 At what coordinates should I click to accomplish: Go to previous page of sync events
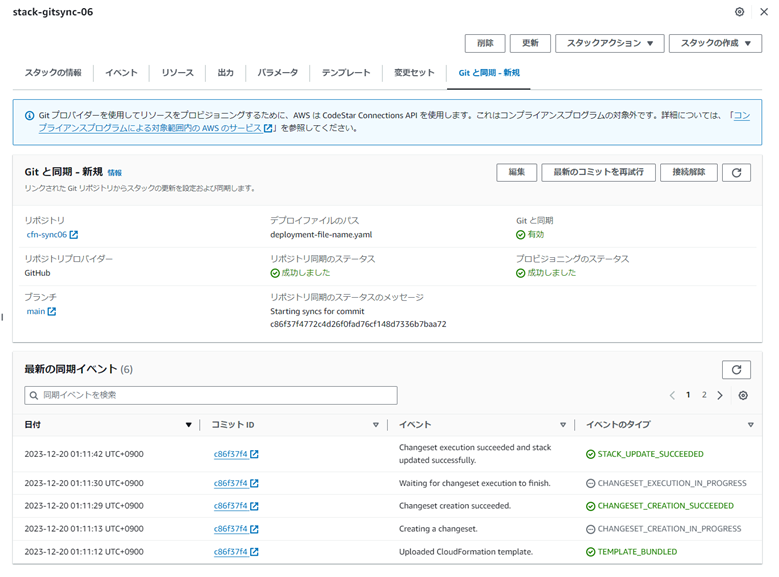coord(672,395)
